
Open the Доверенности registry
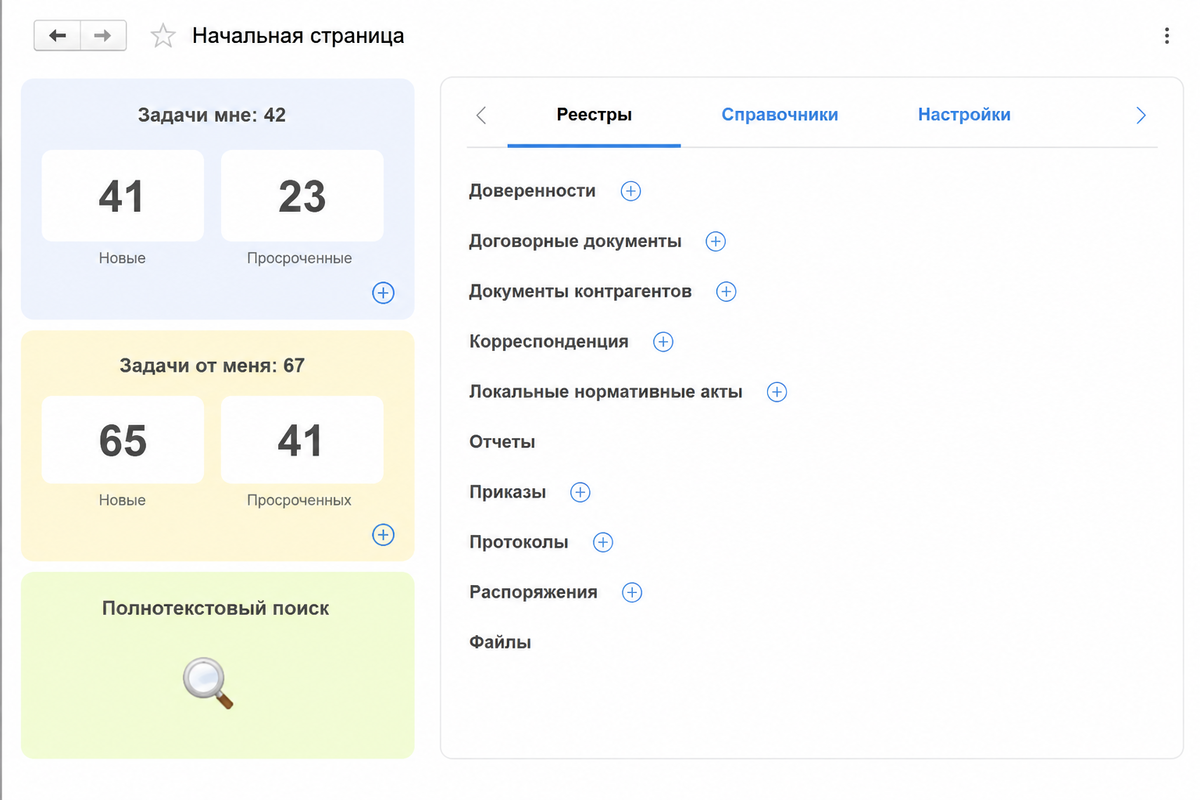click(532, 191)
